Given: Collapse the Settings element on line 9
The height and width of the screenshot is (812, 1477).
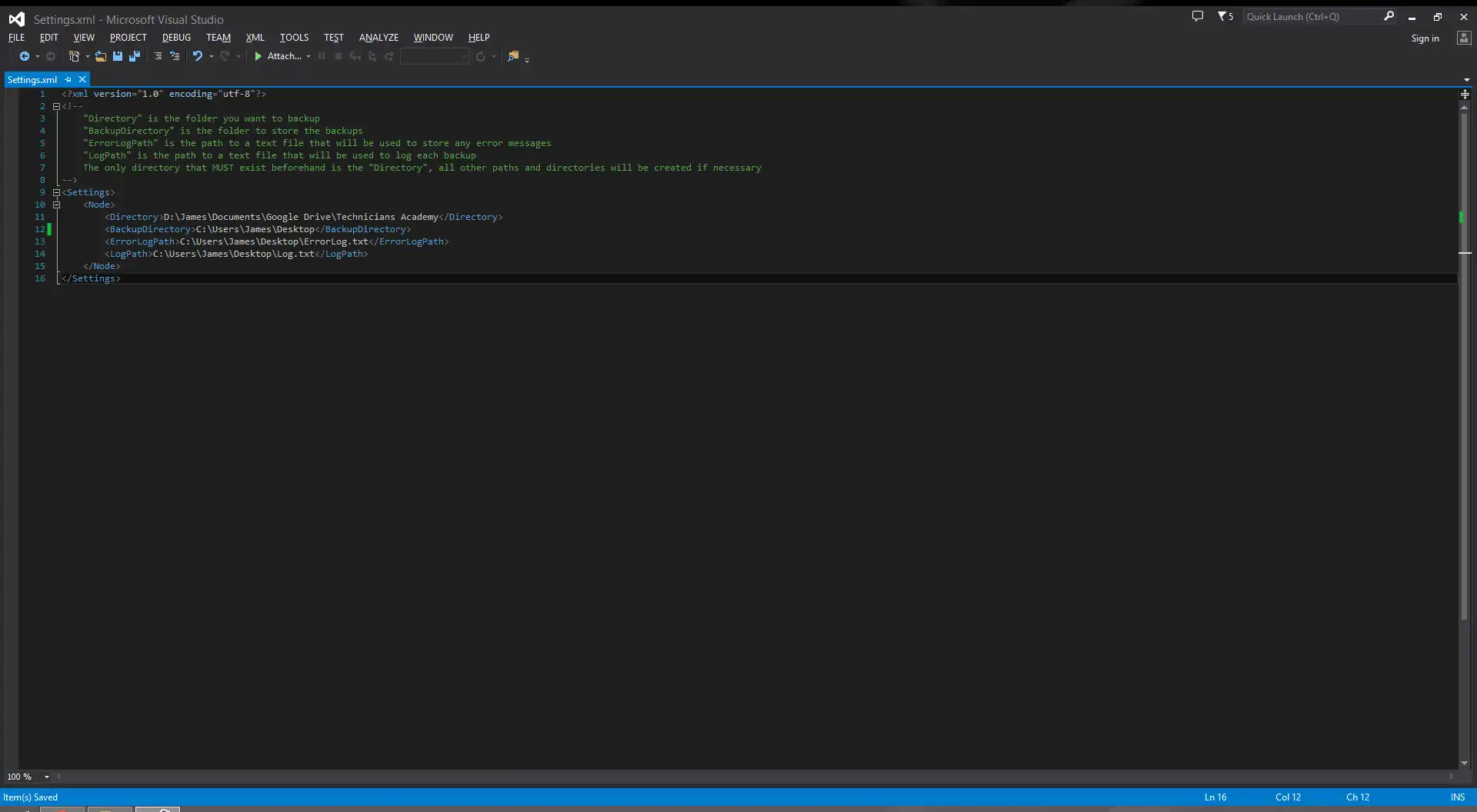Looking at the screenshot, I should point(56,192).
